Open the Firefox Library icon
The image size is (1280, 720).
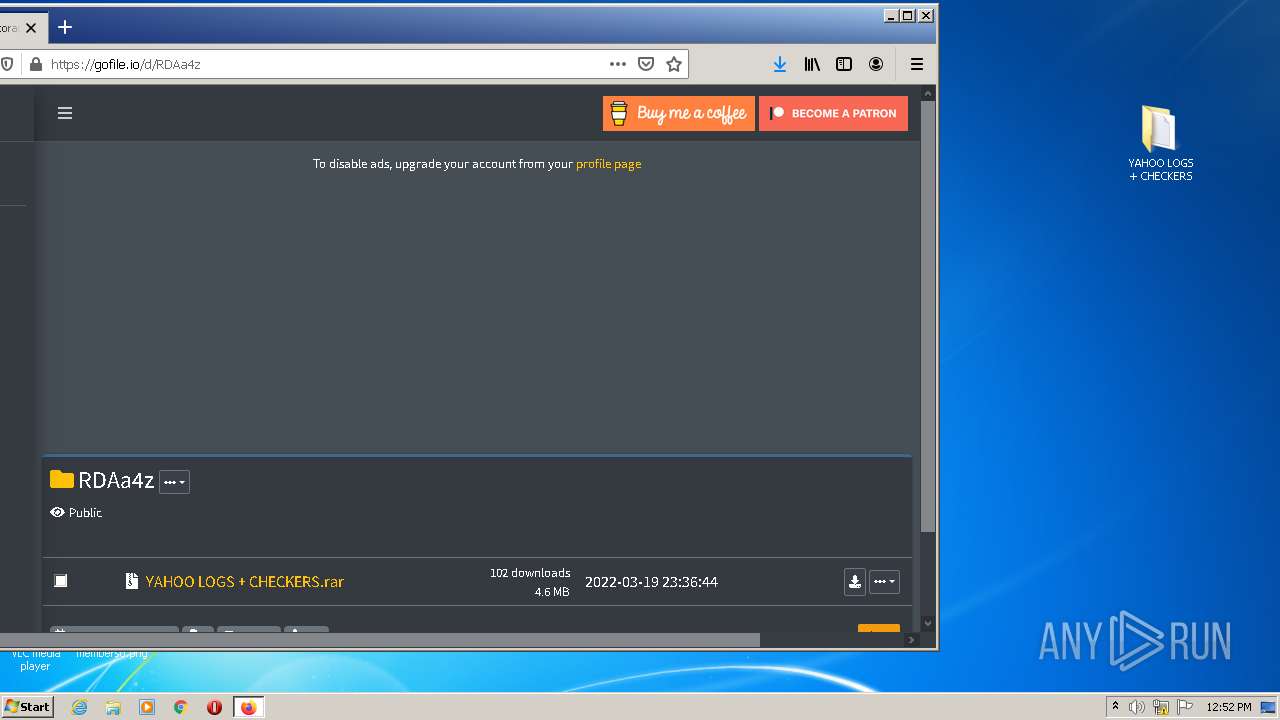tap(812, 64)
